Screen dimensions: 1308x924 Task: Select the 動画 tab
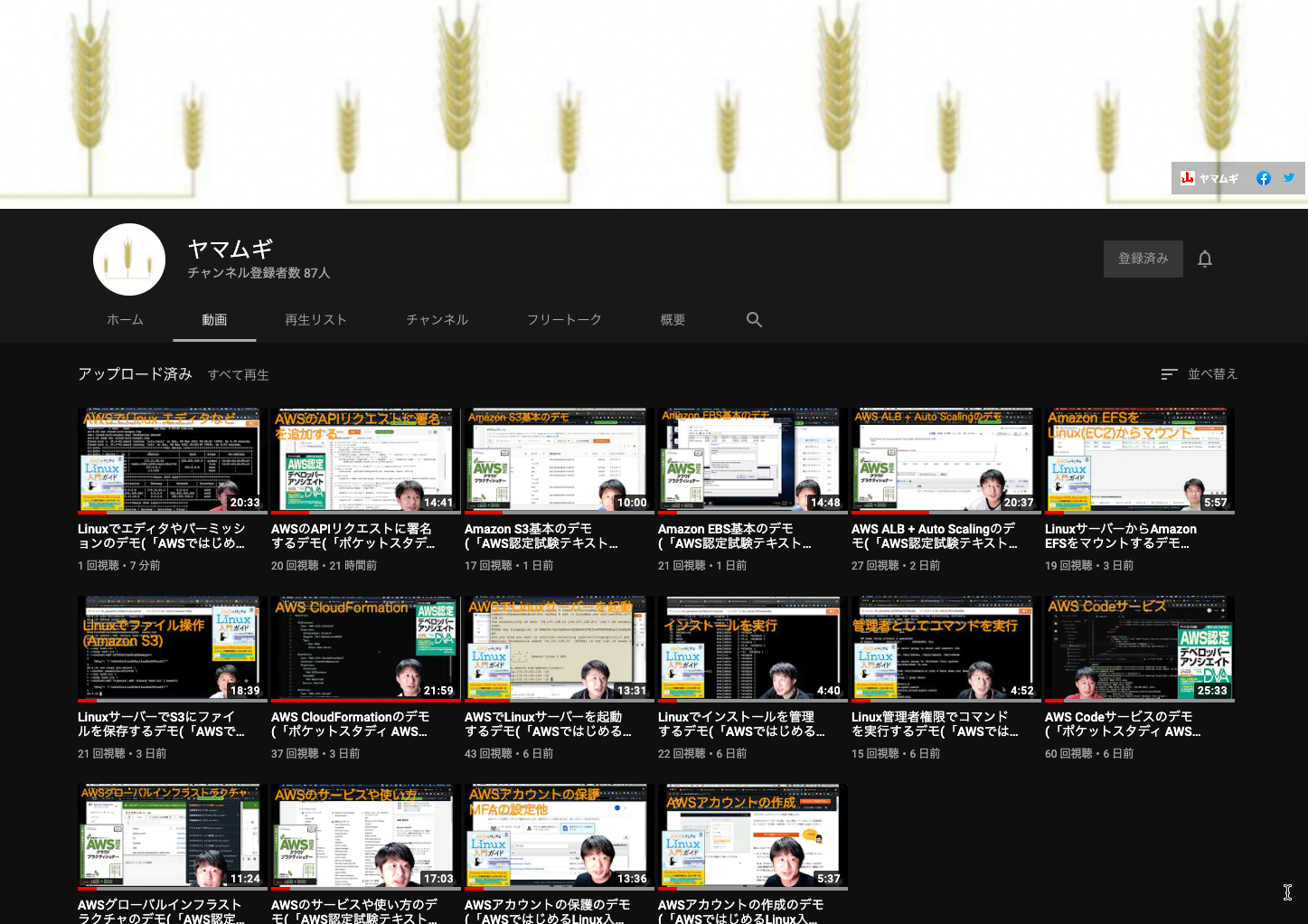click(x=214, y=320)
